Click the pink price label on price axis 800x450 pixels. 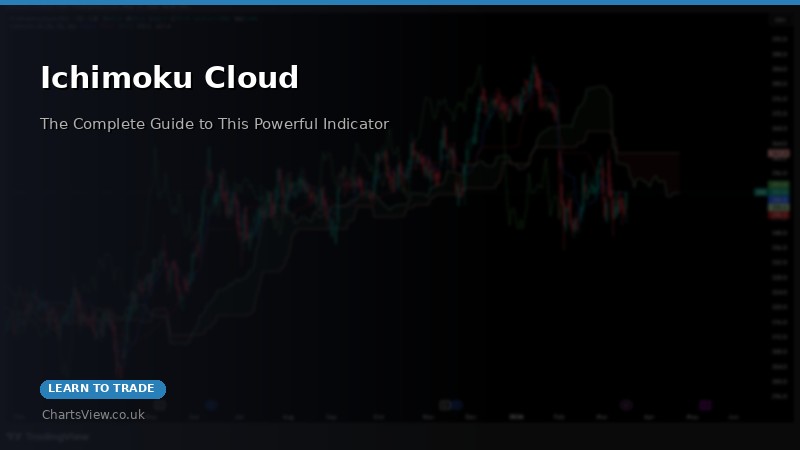click(778, 154)
